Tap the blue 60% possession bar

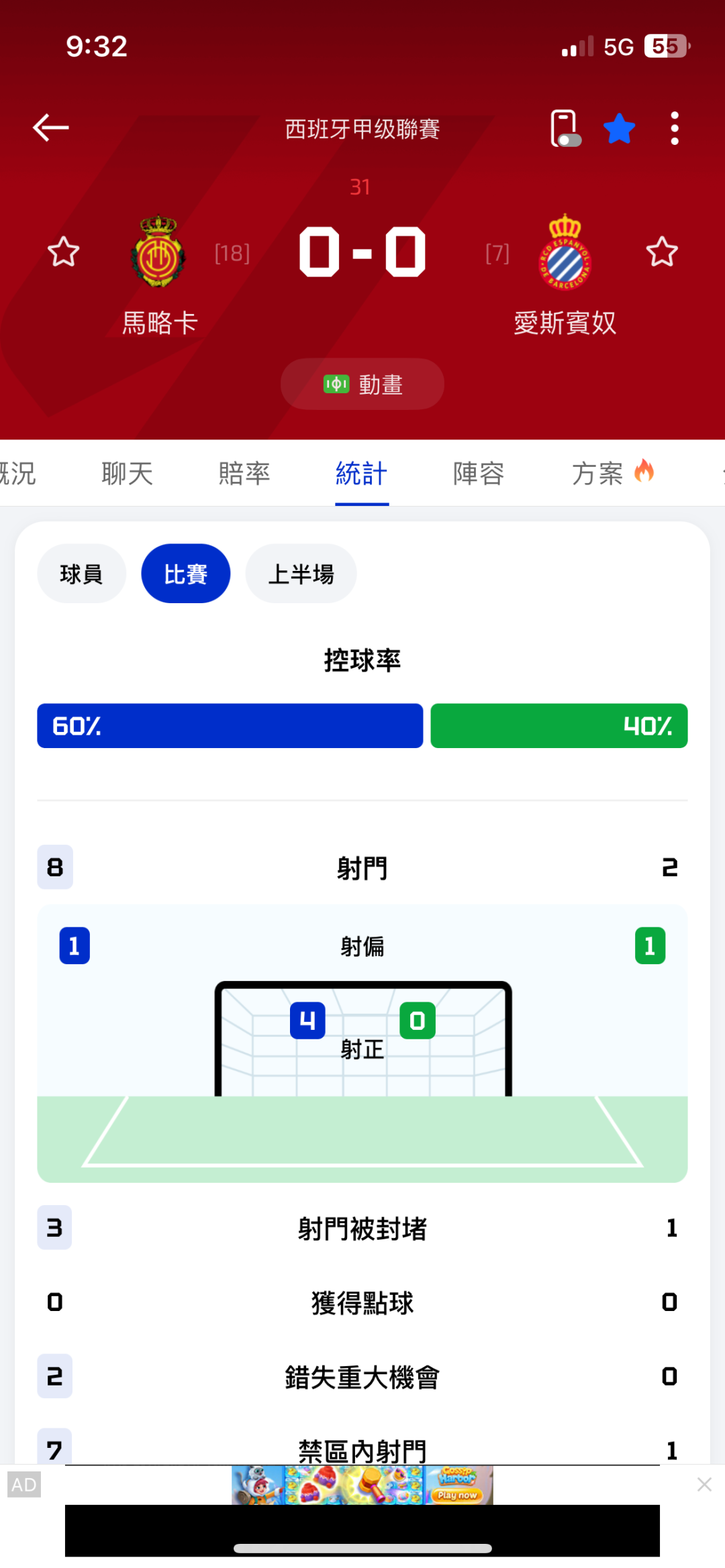(x=230, y=725)
